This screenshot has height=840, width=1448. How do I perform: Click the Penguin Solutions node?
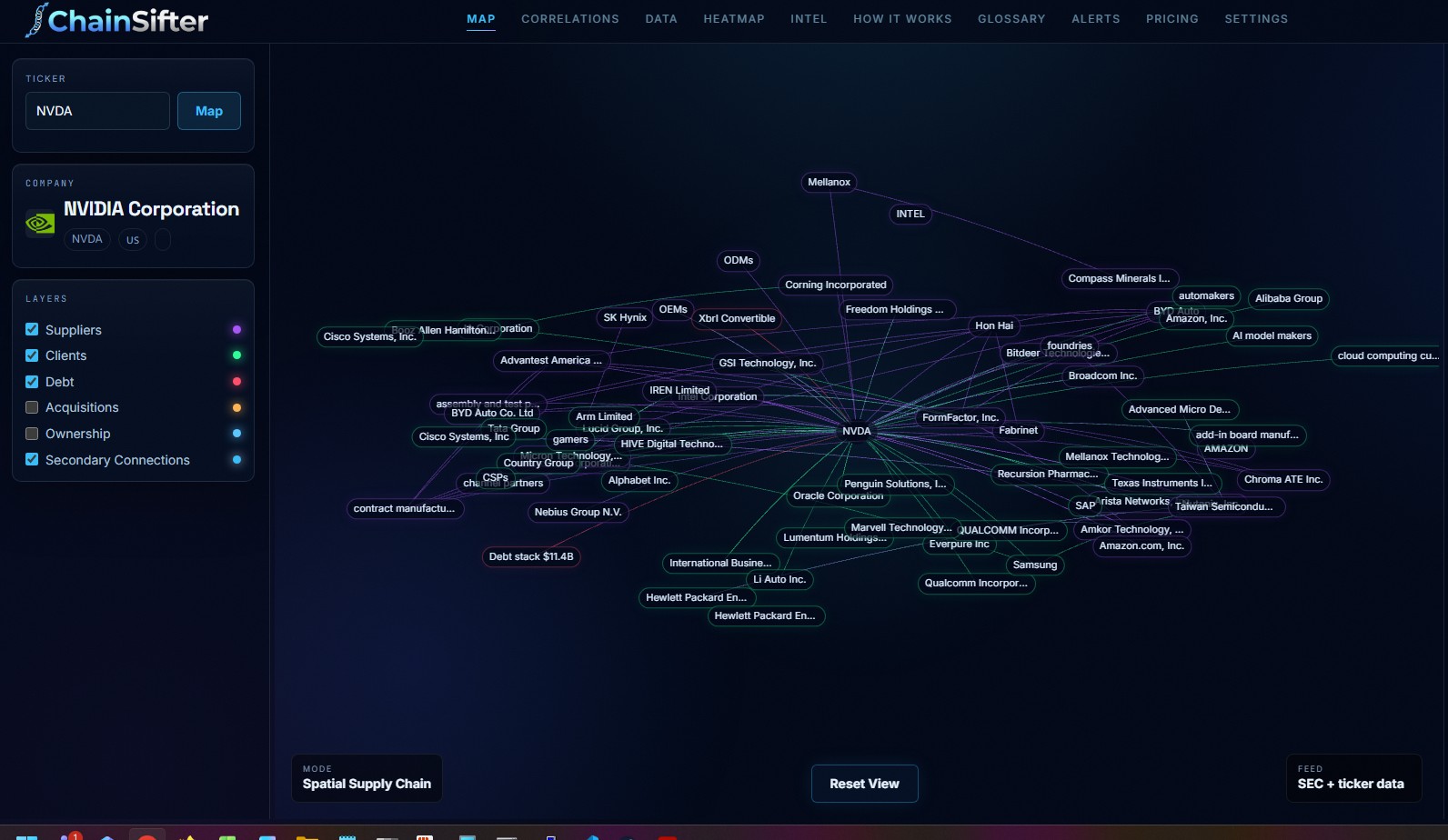[x=896, y=484]
